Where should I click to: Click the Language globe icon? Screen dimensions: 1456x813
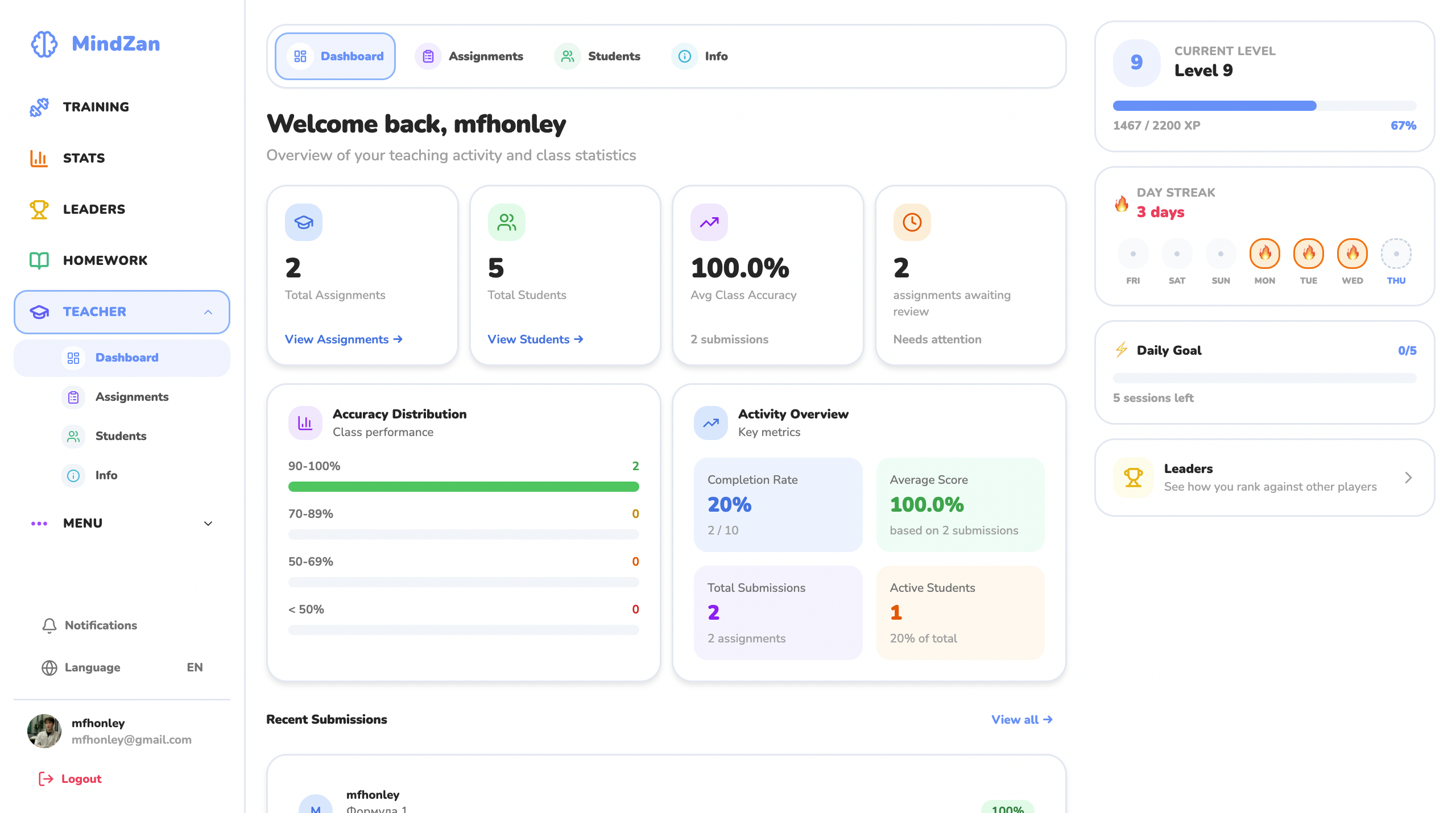pyautogui.click(x=49, y=667)
